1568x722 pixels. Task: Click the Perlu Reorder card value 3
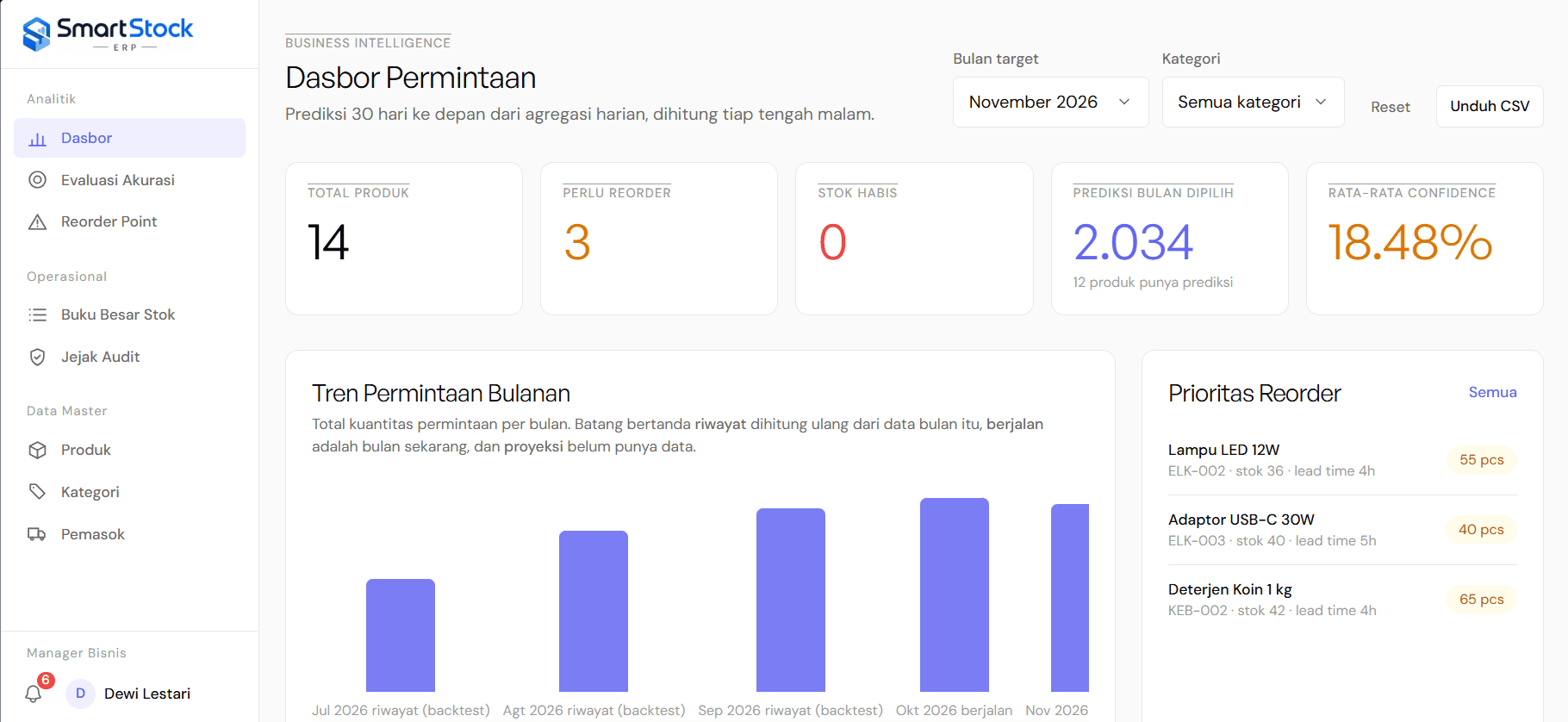point(577,242)
